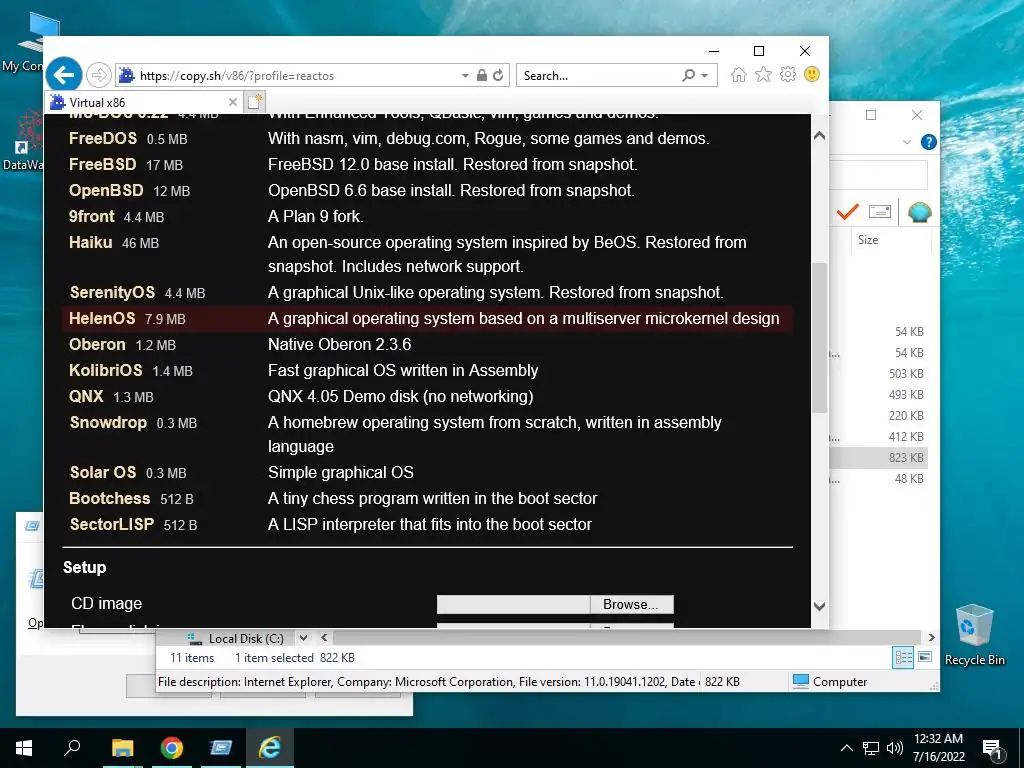Viewport: 1024px width, 768px height.
Task: Open taskbar search magnifier
Action: (x=72, y=747)
